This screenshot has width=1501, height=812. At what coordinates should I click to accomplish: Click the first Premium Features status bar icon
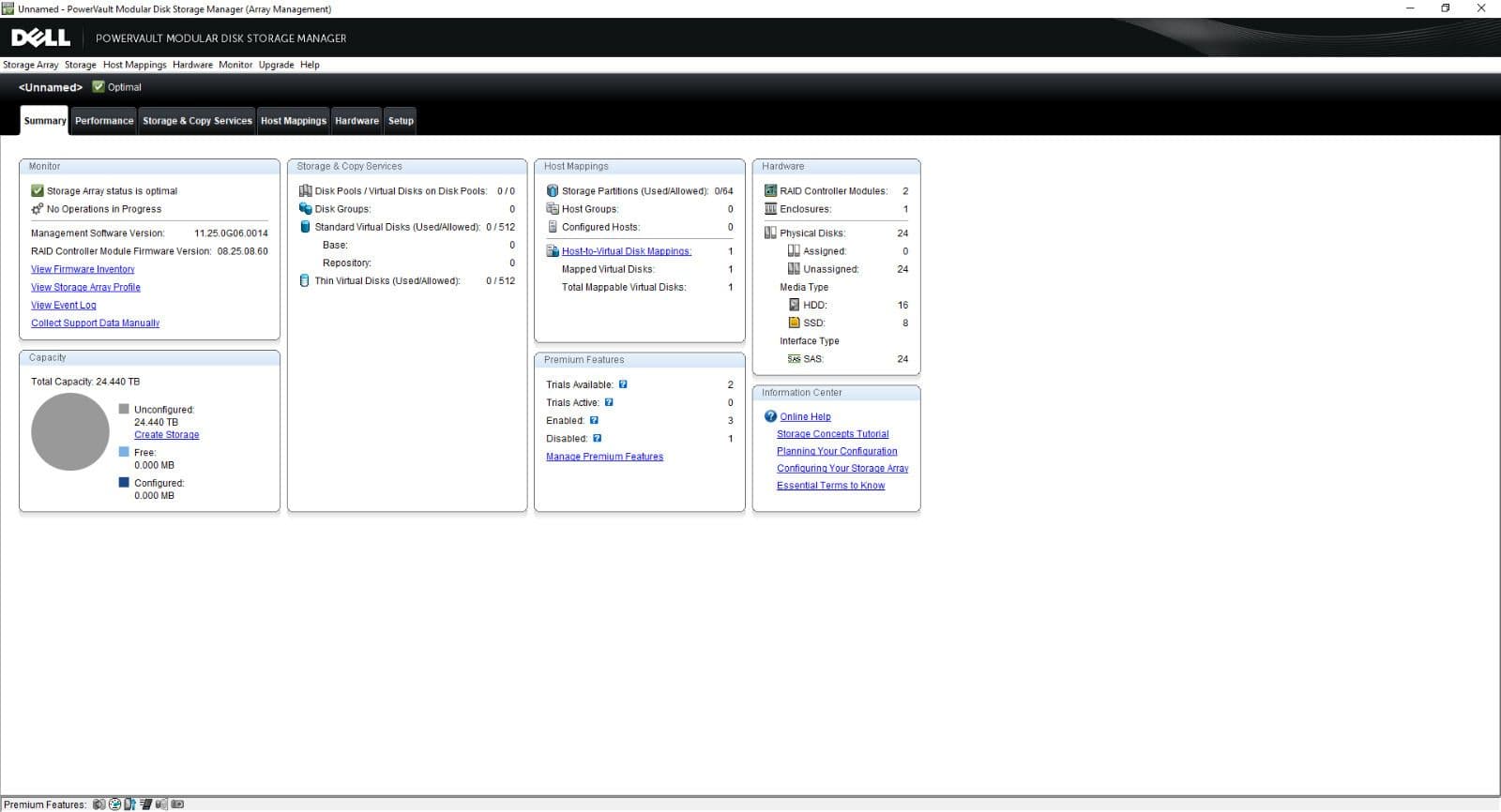pyautogui.click(x=99, y=804)
